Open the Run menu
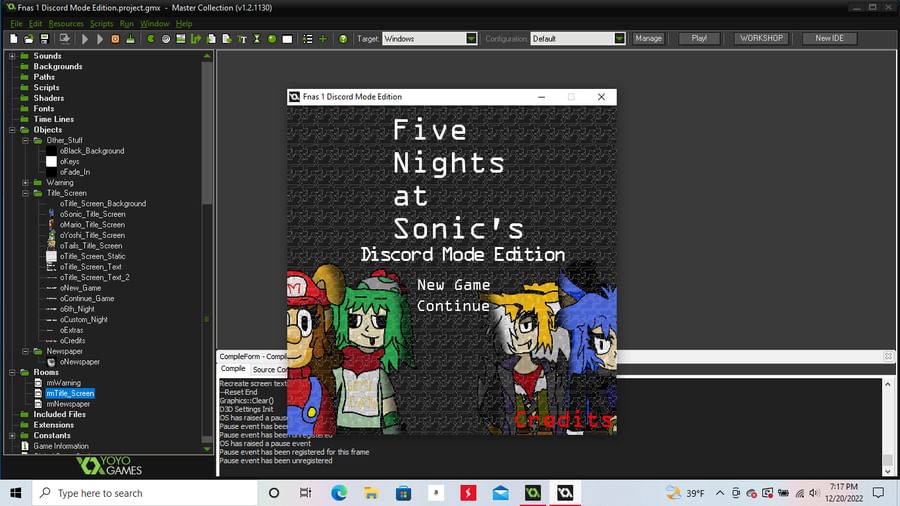The height and width of the screenshot is (506, 900). pos(126,24)
